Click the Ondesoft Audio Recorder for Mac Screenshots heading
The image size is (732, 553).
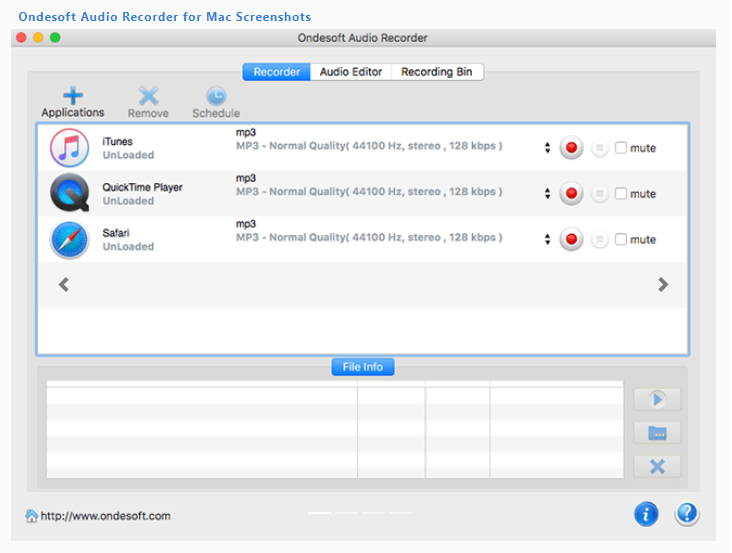pos(165,17)
